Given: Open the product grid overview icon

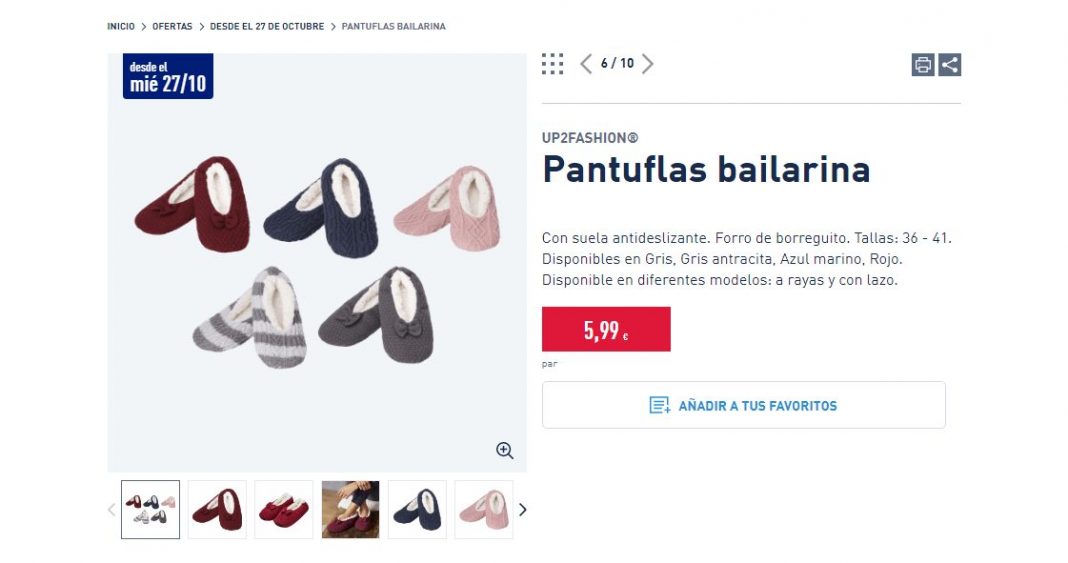Looking at the screenshot, I should point(552,64).
